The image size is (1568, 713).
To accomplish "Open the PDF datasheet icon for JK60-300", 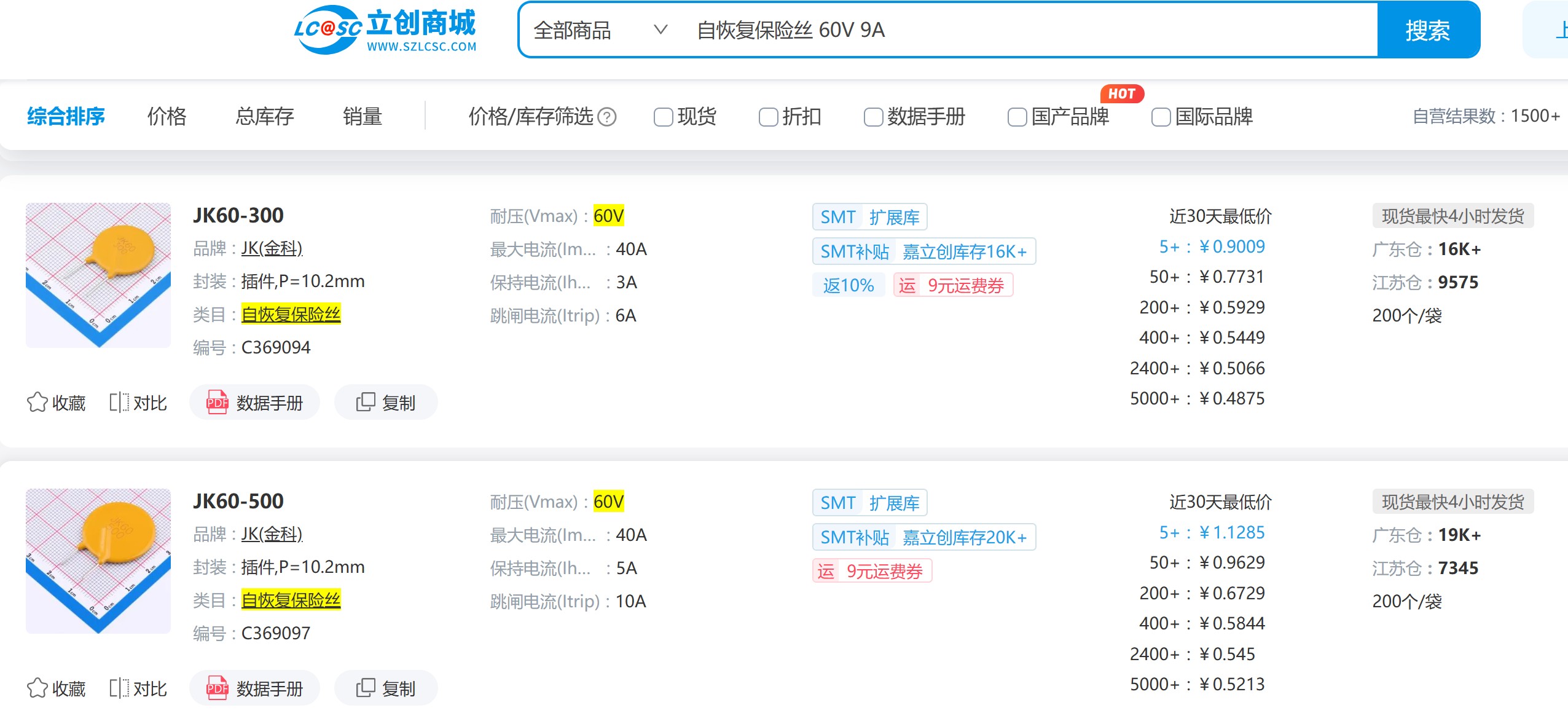I will point(217,403).
